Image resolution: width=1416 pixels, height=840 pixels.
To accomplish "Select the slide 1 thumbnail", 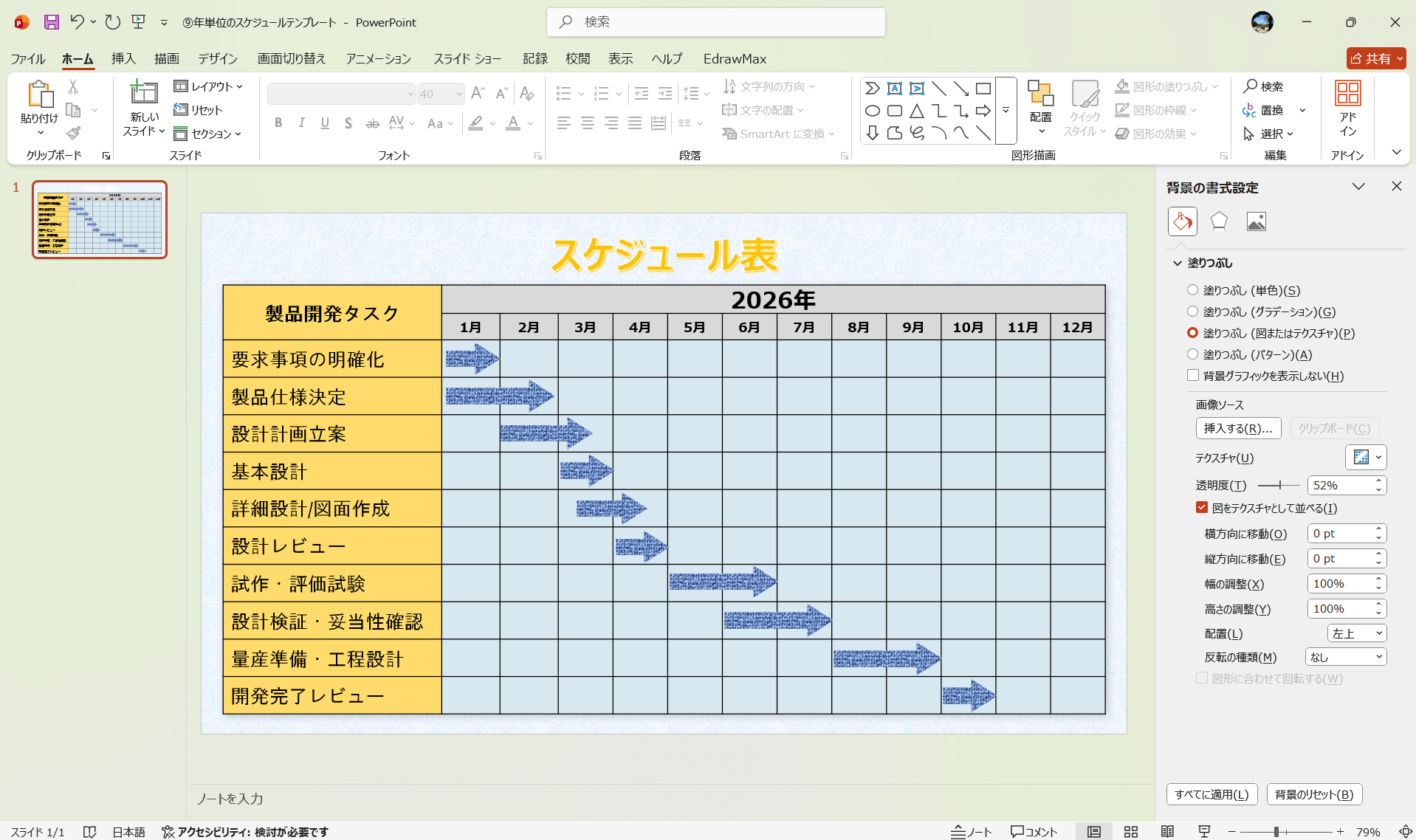I will [100, 219].
